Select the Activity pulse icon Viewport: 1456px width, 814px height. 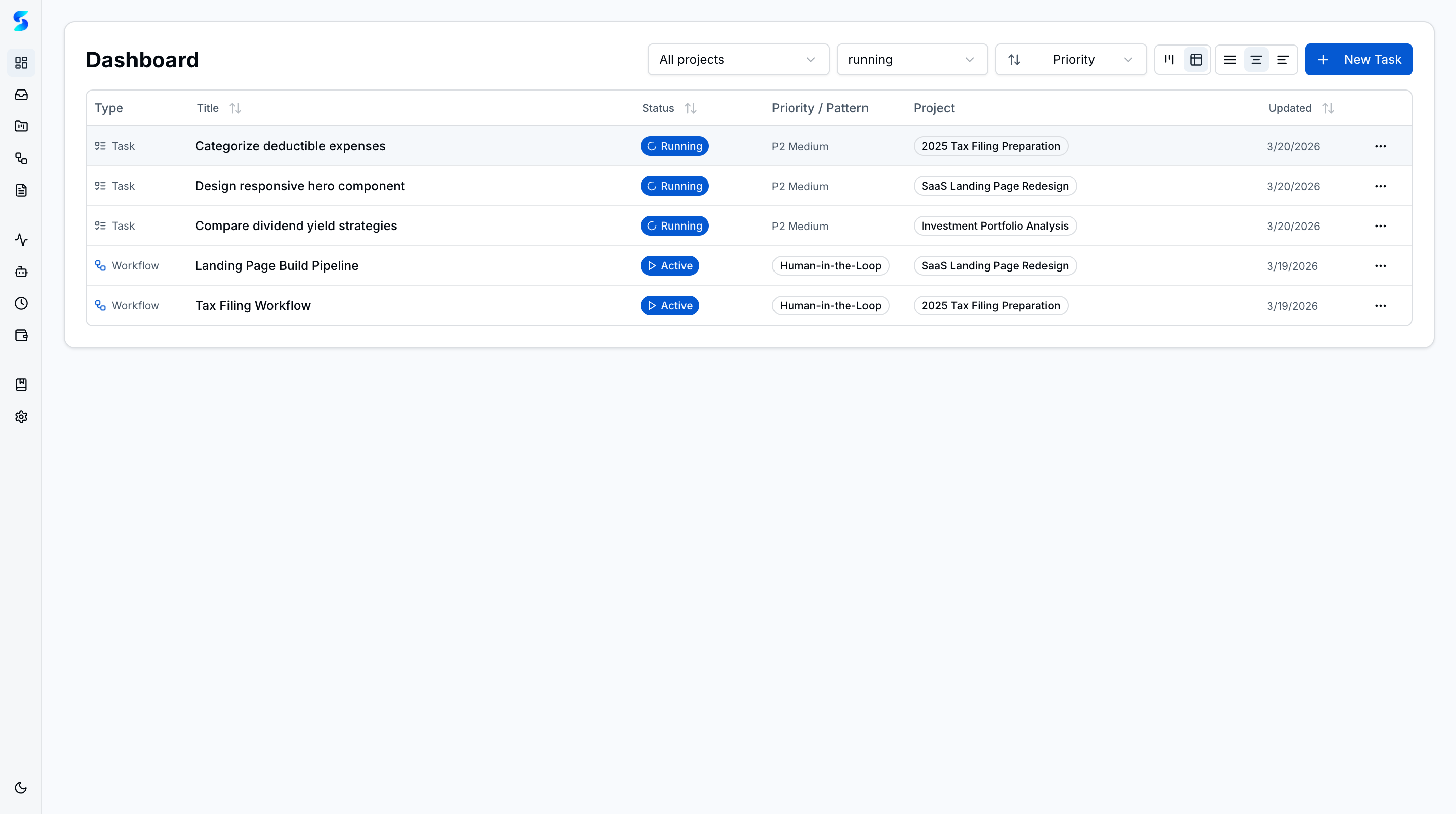(21, 240)
